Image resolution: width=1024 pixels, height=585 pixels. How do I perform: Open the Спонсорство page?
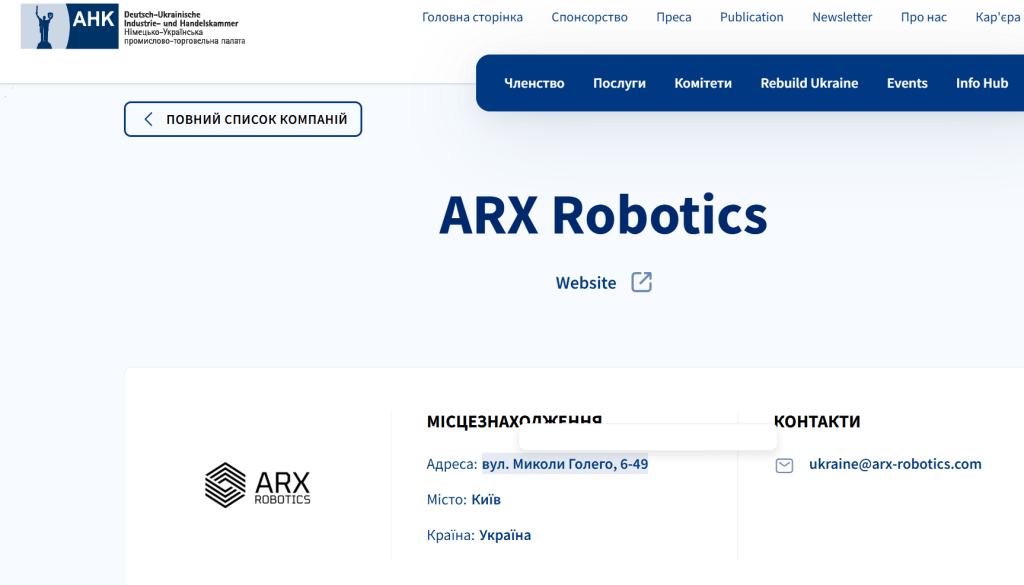click(589, 17)
